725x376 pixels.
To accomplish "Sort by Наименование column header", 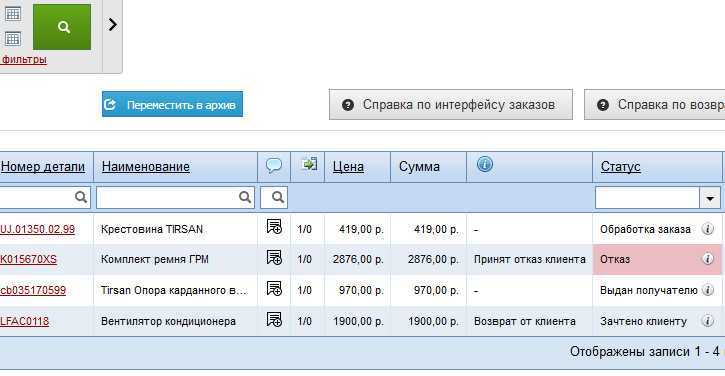I will tap(146, 166).
